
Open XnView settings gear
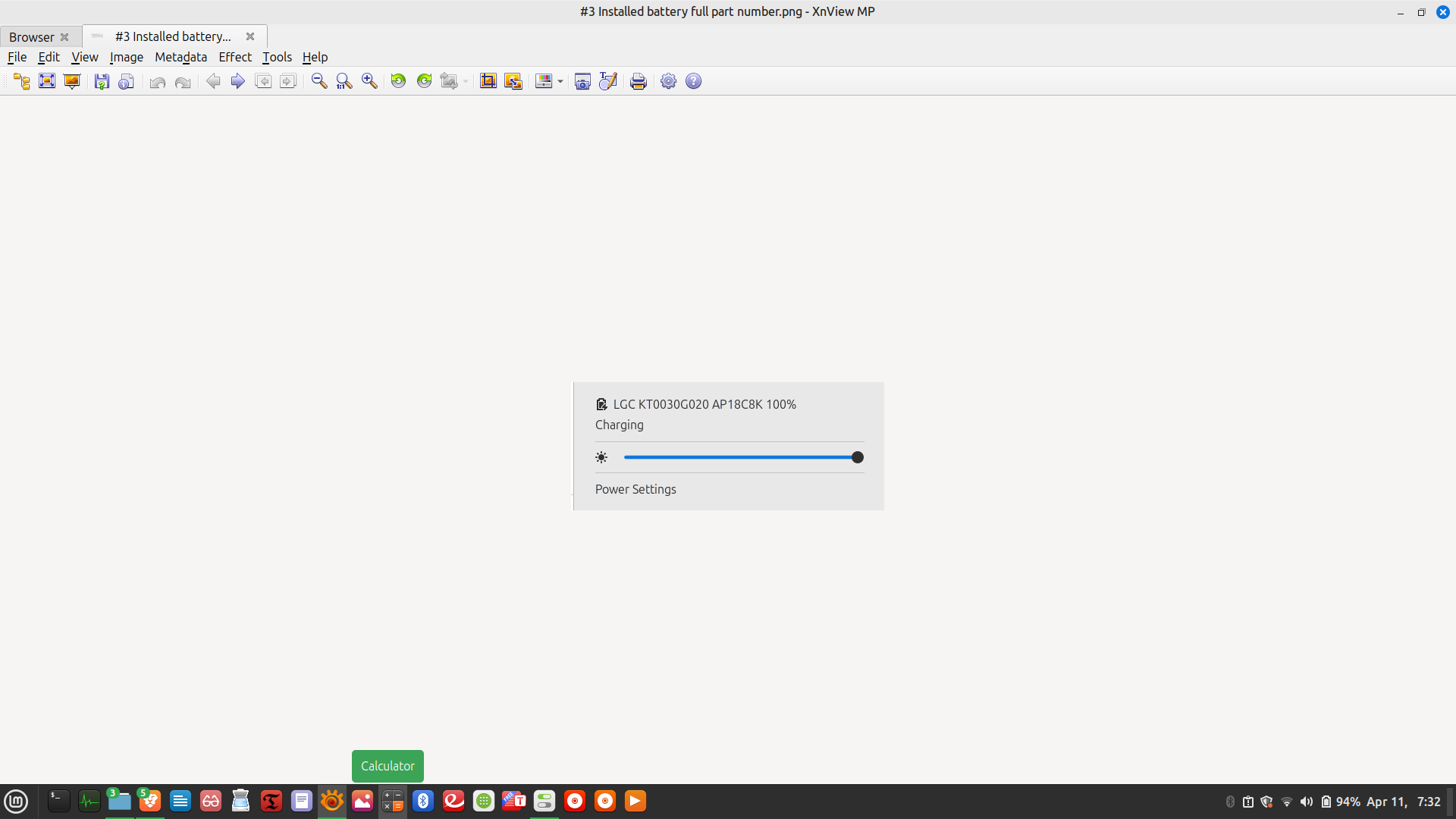(x=669, y=81)
